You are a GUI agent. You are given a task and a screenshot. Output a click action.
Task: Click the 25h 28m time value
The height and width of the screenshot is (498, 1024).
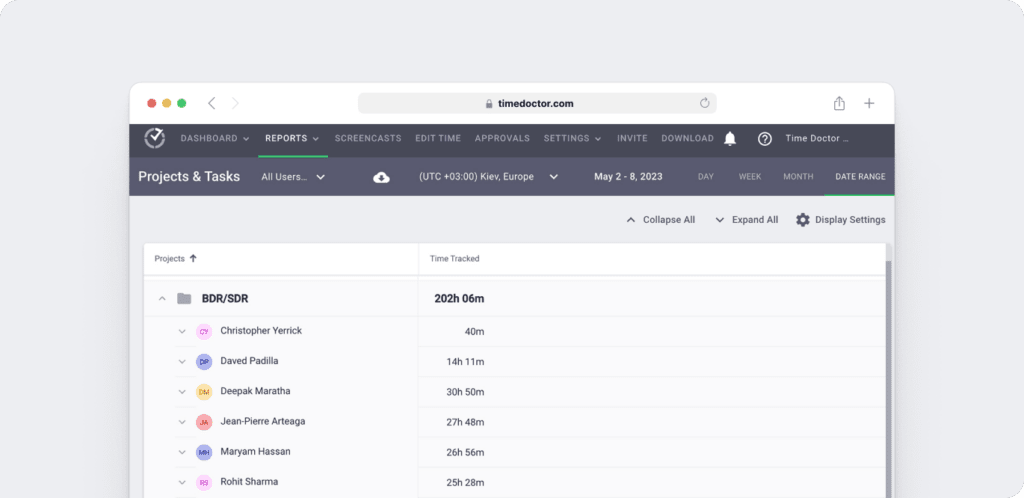click(465, 482)
